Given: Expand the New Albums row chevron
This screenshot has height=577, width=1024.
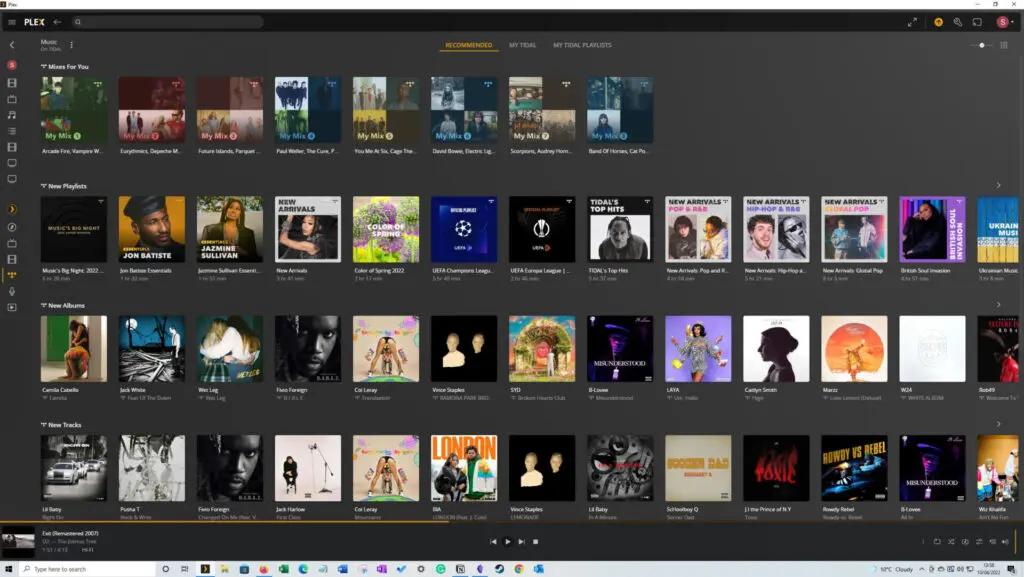Looking at the screenshot, I should pos(998,304).
